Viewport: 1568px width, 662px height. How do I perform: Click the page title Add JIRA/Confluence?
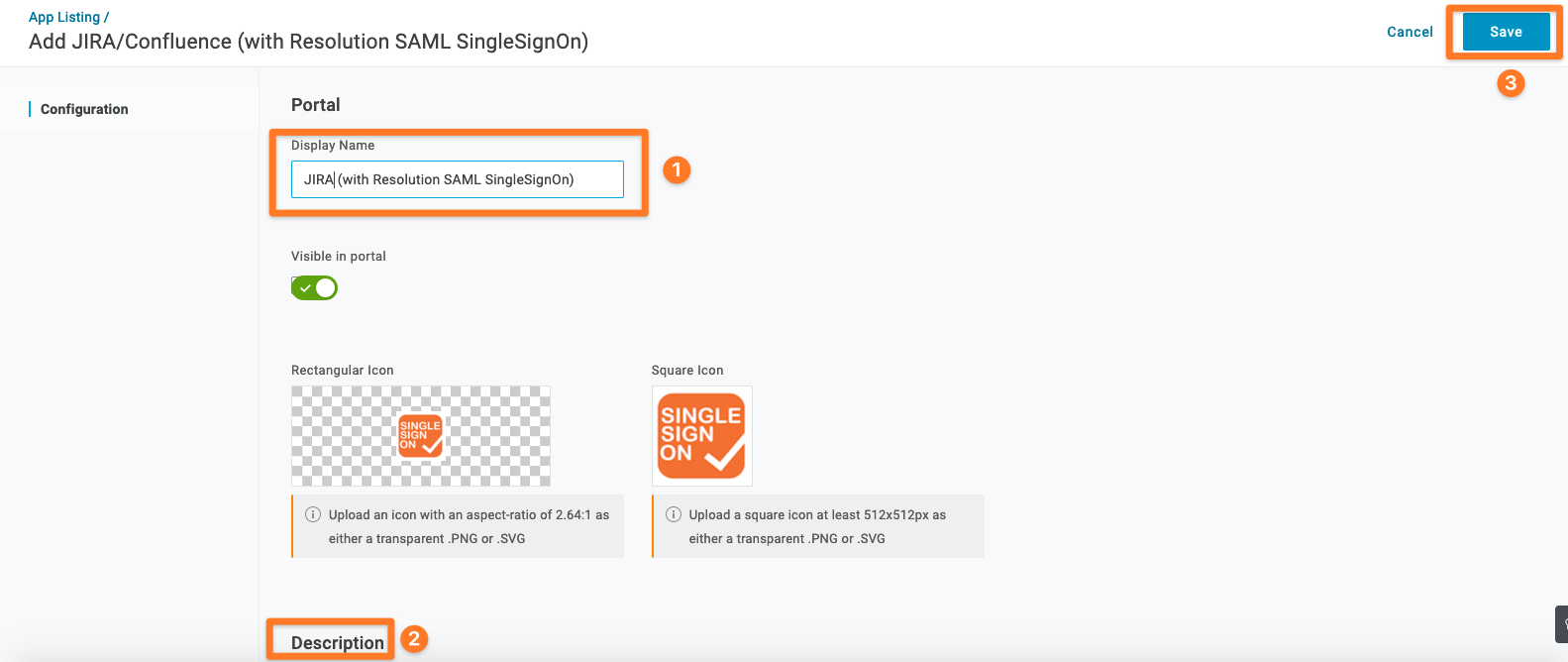tap(308, 42)
